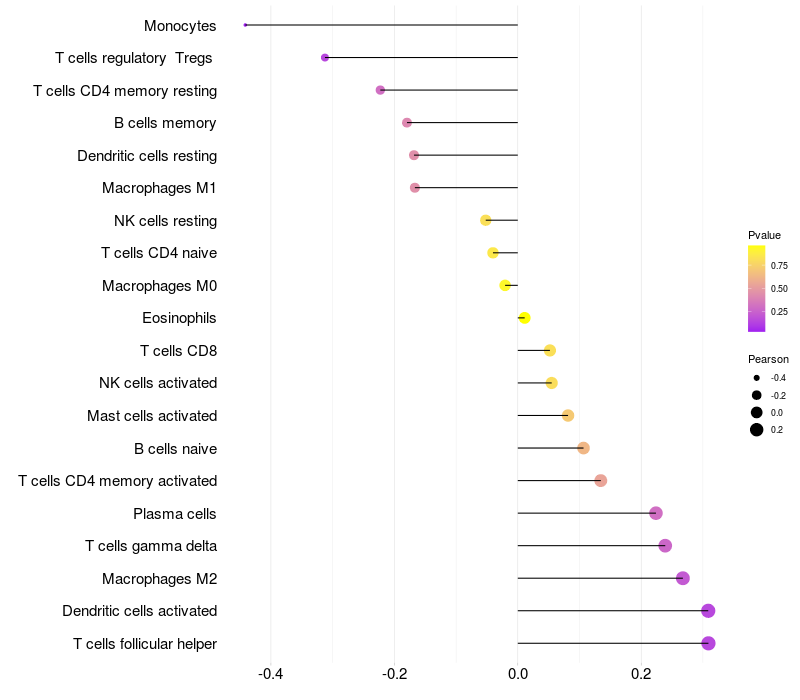Click the yellow Eosinophils data dot
800x700 pixels.
click(x=524, y=318)
